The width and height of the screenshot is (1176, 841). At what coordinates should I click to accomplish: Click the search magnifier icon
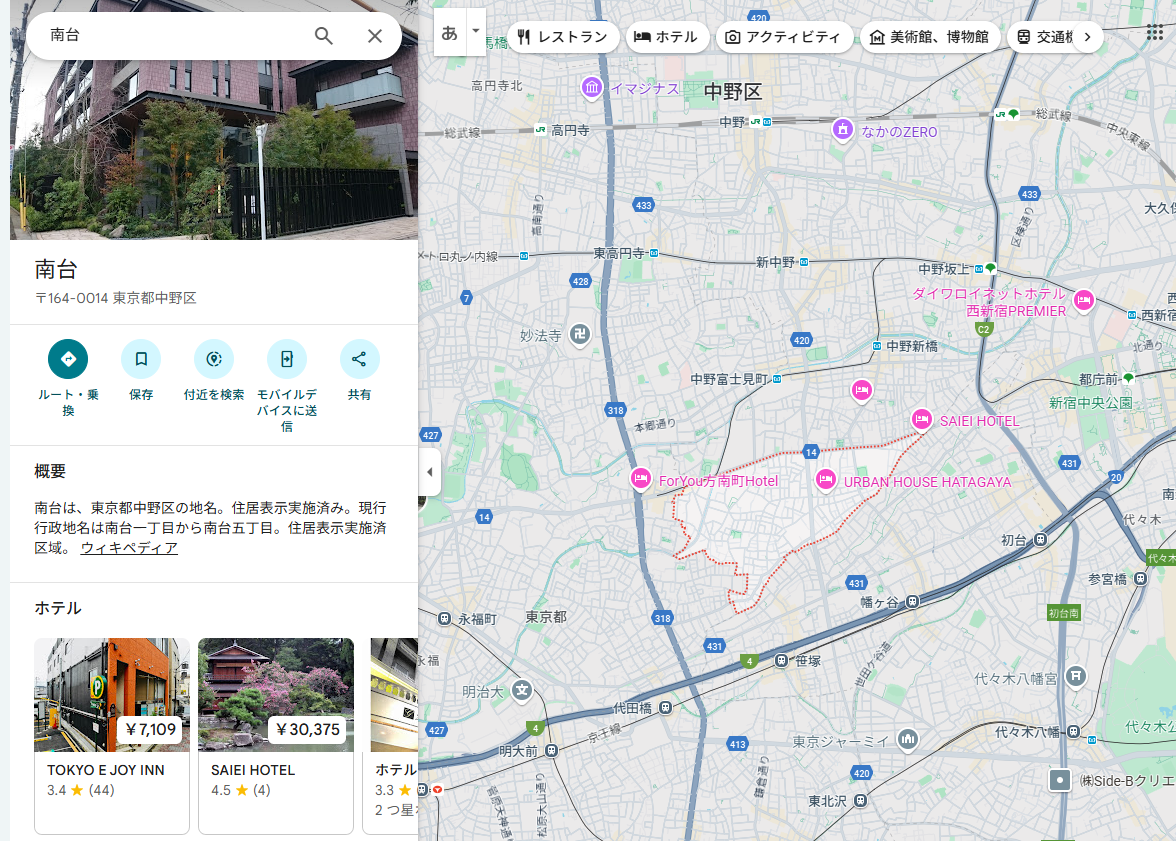point(323,35)
